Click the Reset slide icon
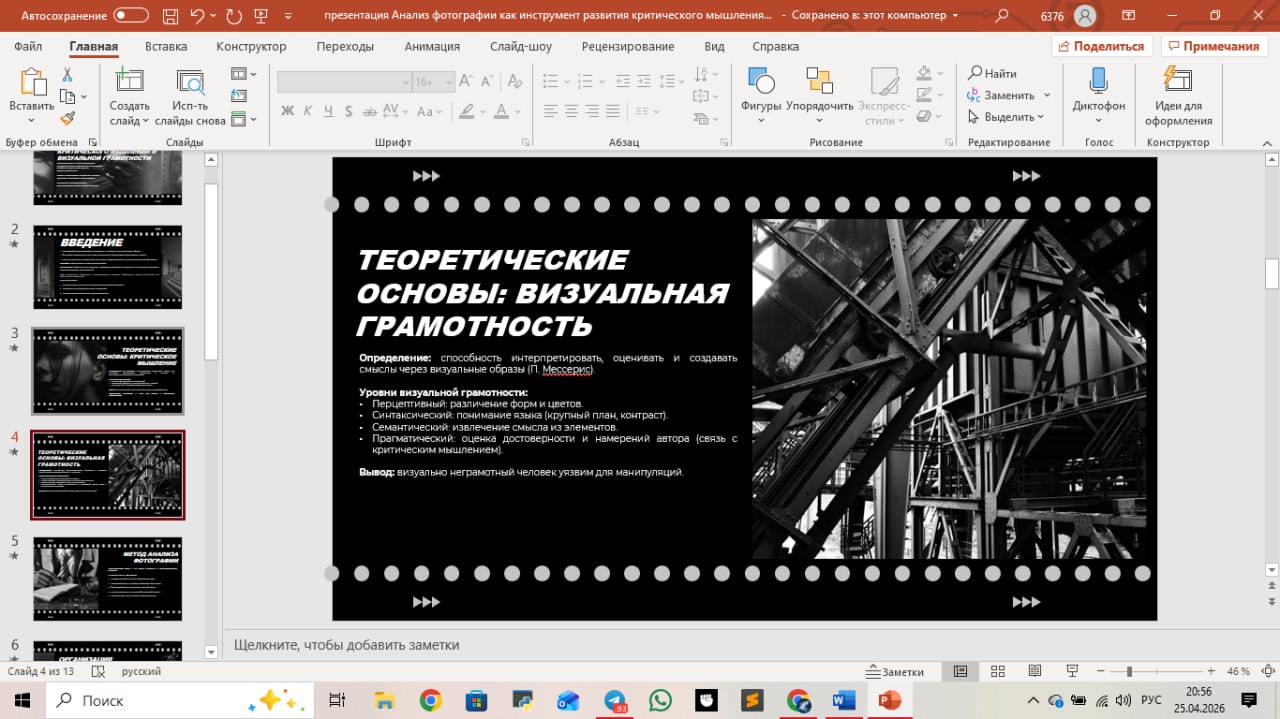Screen dimensions: 1280x719 [x=239, y=96]
